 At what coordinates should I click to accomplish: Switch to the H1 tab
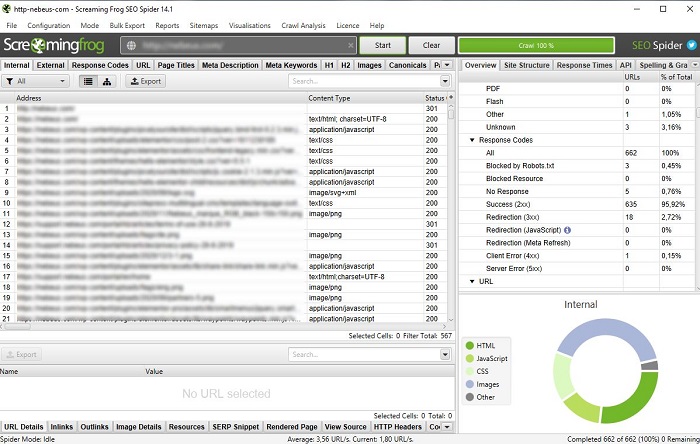pos(329,65)
